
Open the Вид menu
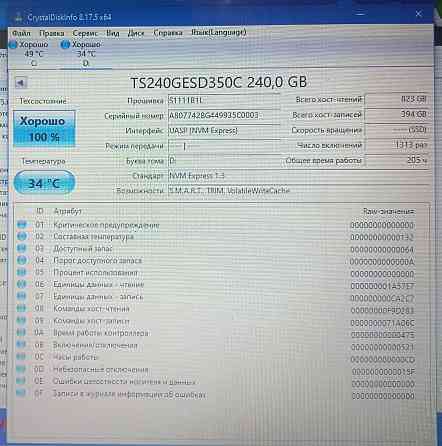click(x=113, y=33)
